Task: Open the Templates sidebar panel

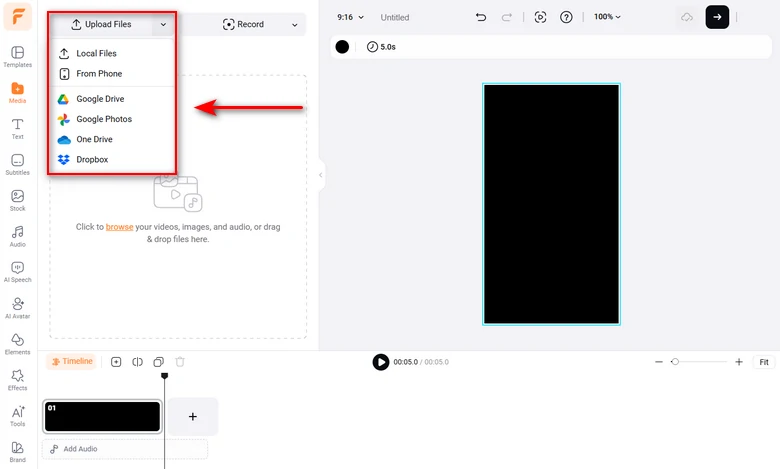Action: 17,57
